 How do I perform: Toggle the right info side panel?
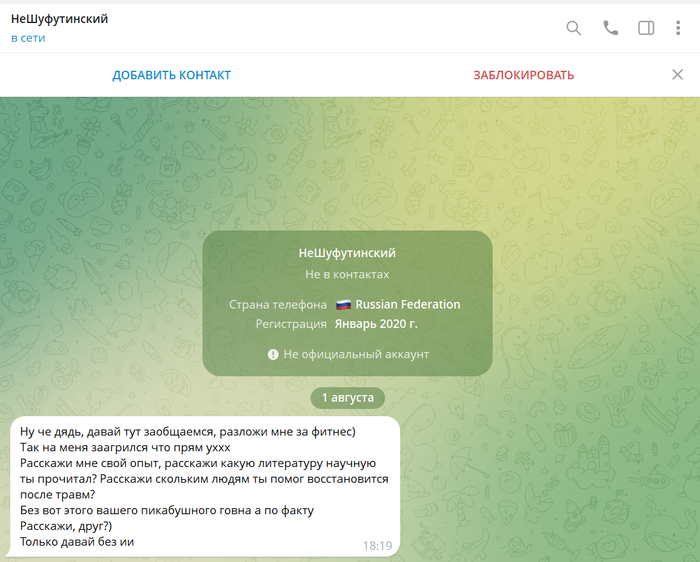tap(646, 28)
